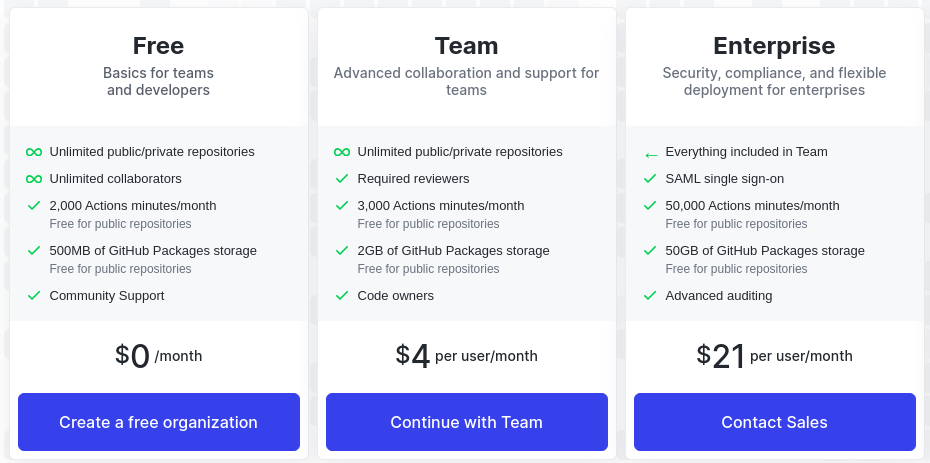Click checkmark beside 2,000 Actions minutes/month
This screenshot has height=463, width=930.
pyautogui.click(x=34, y=206)
